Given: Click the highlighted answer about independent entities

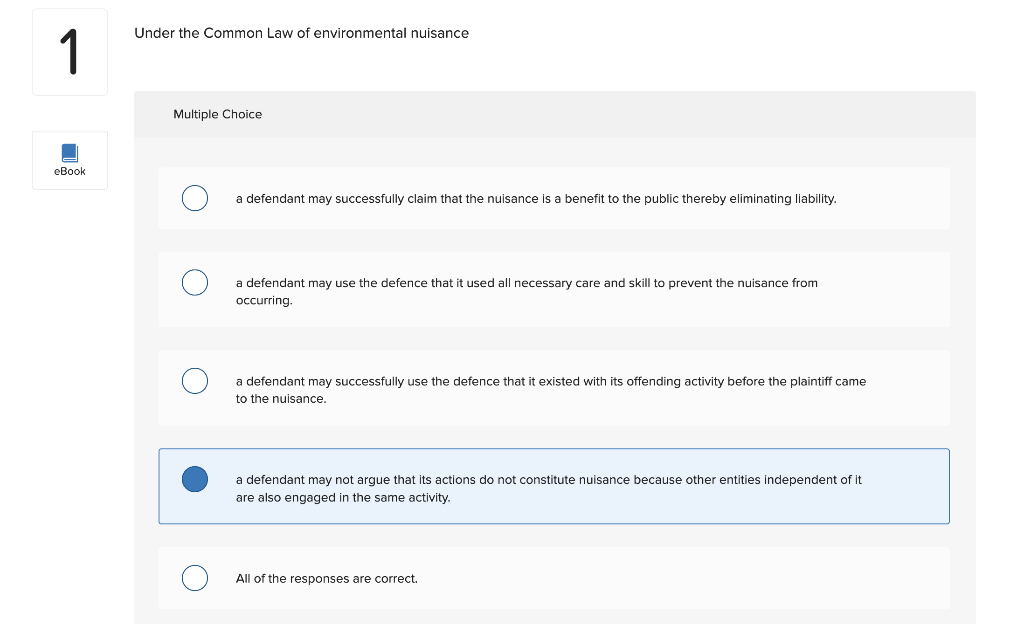Looking at the screenshot, I should click(554, 488).
